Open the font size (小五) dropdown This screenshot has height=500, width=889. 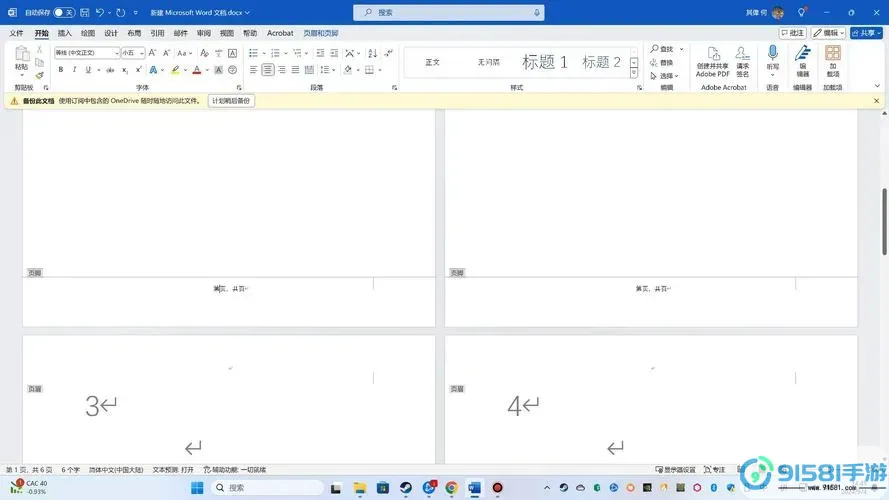(142, 53)
